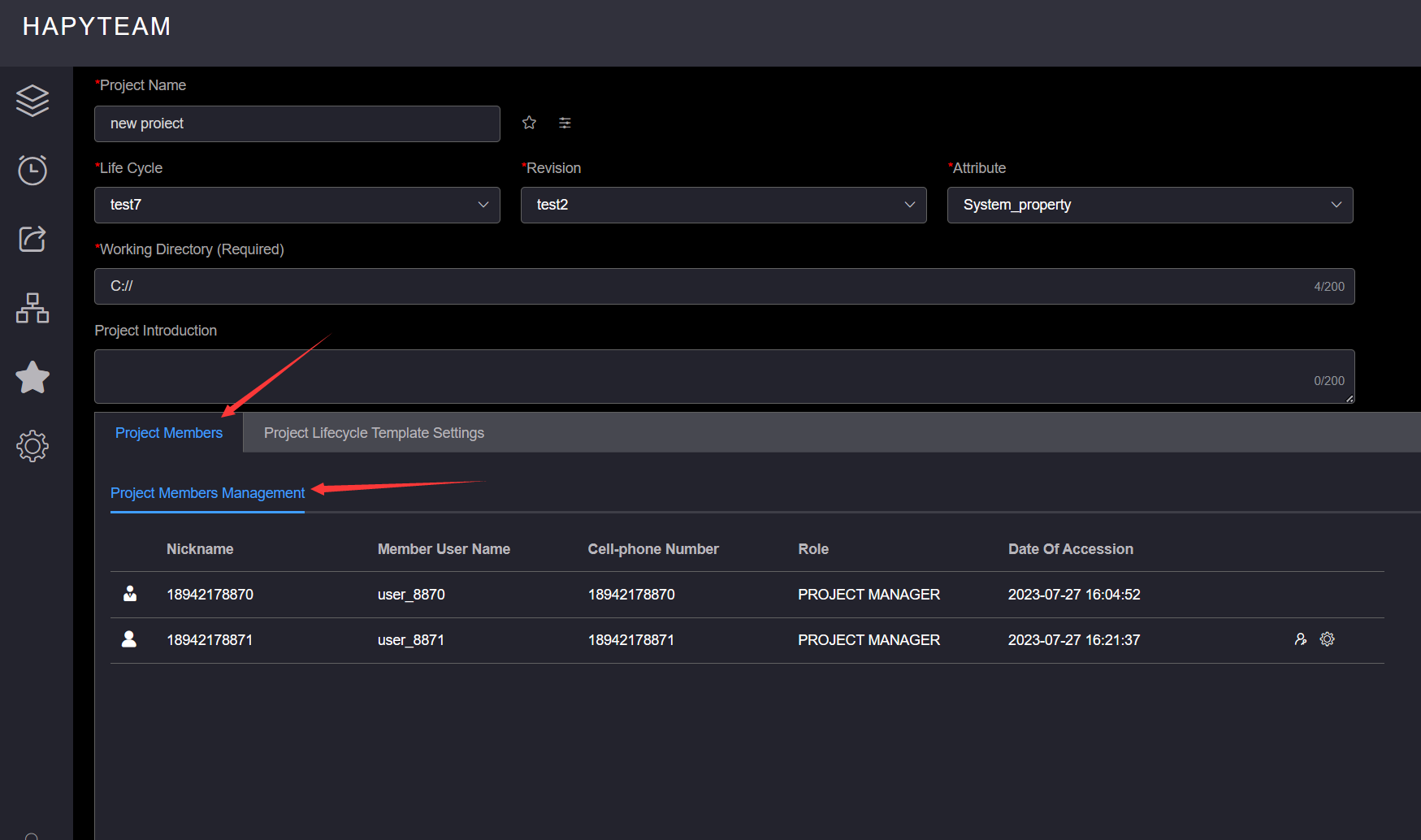Click the Nickname column header

pyautogui.click(x=200, y=549)
